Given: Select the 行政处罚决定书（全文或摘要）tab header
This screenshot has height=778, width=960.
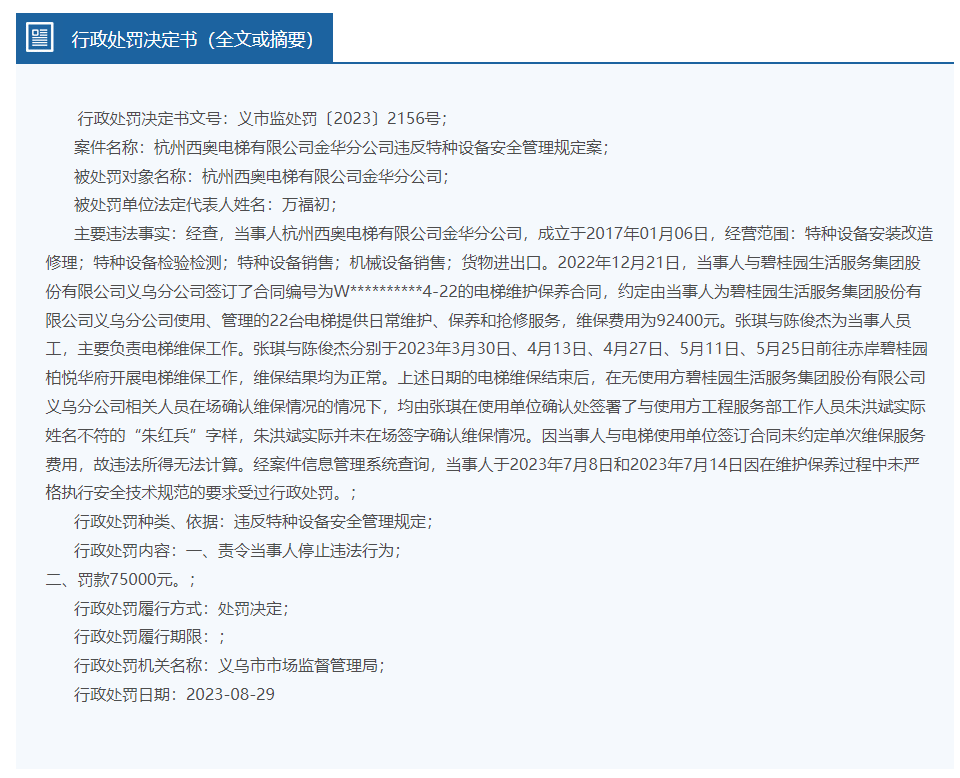Looking at the screenshot, I should coord(174,38).
